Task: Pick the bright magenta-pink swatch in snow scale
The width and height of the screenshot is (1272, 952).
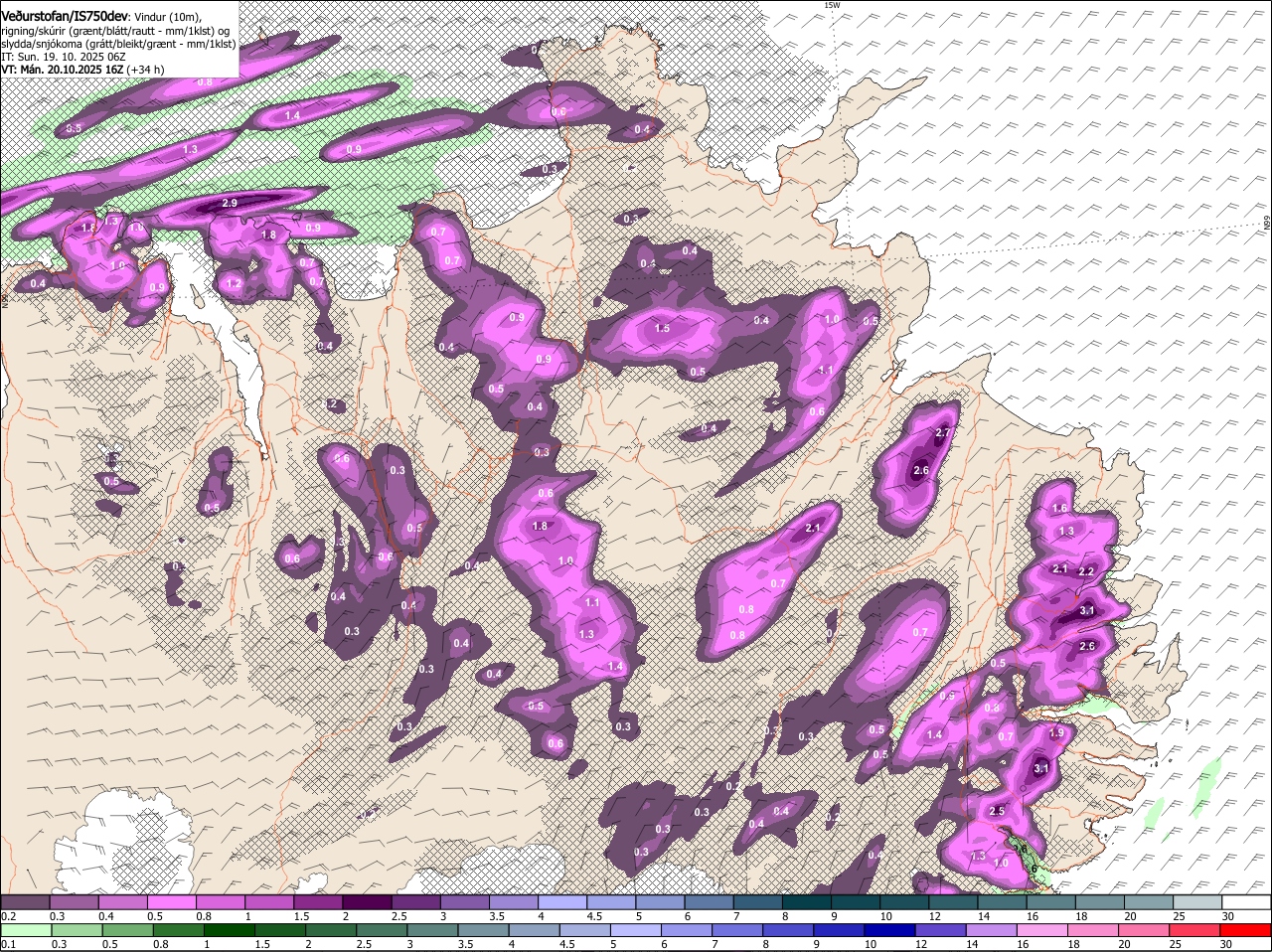Action: pos(171,901)
